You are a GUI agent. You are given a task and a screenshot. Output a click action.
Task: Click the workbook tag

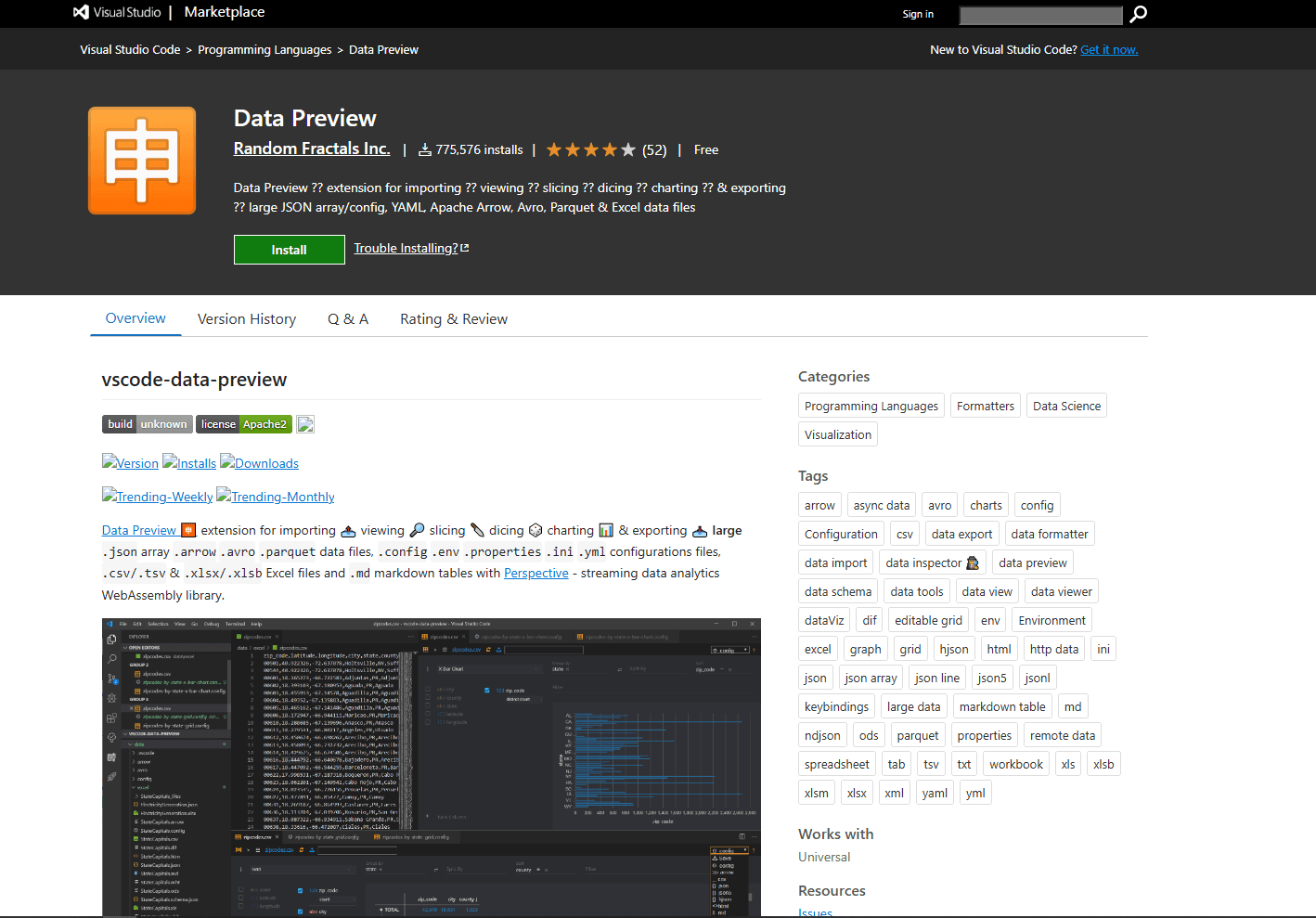tap(1016, 764)
